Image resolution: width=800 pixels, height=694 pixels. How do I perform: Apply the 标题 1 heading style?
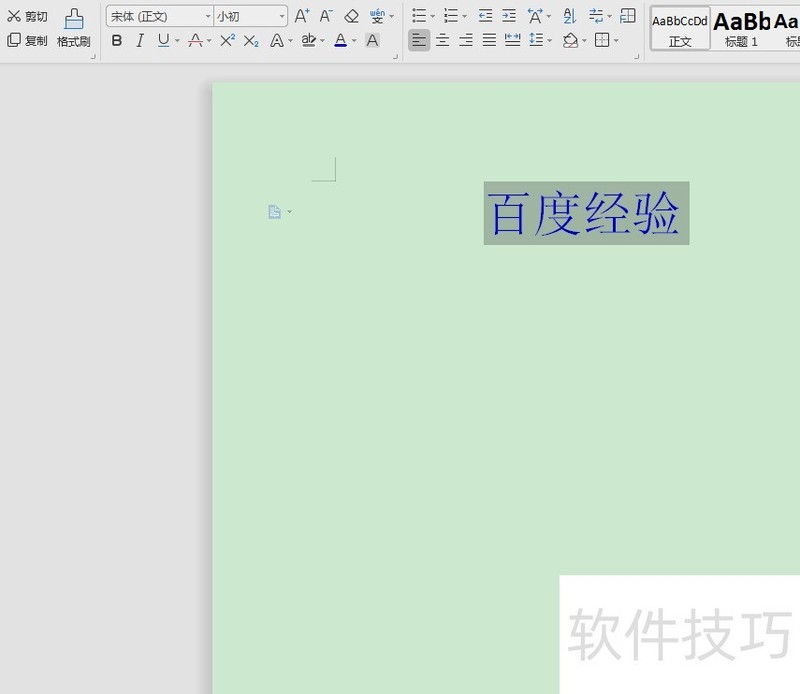tap(741, 29)
